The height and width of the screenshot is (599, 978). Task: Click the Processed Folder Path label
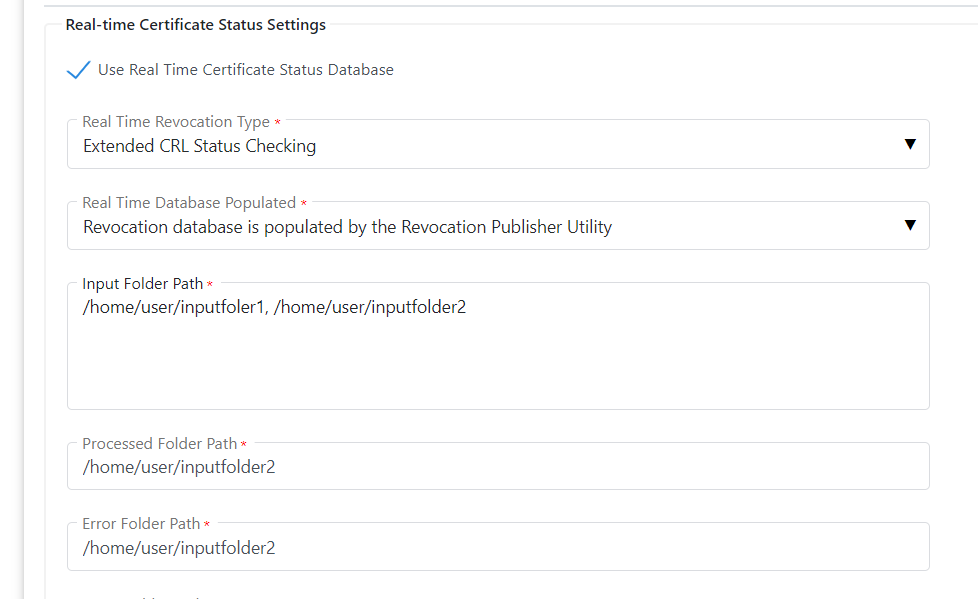[160, 444]
